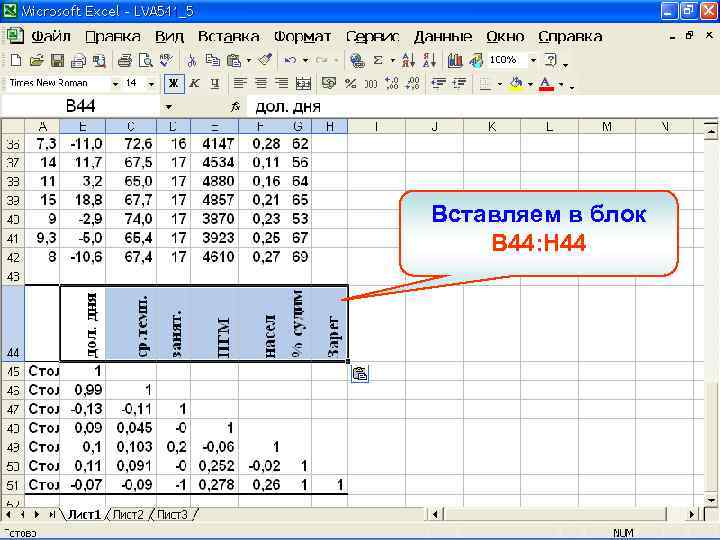
Task: Switch to the Лист3 sheet tab
Action: click(172, 515)
